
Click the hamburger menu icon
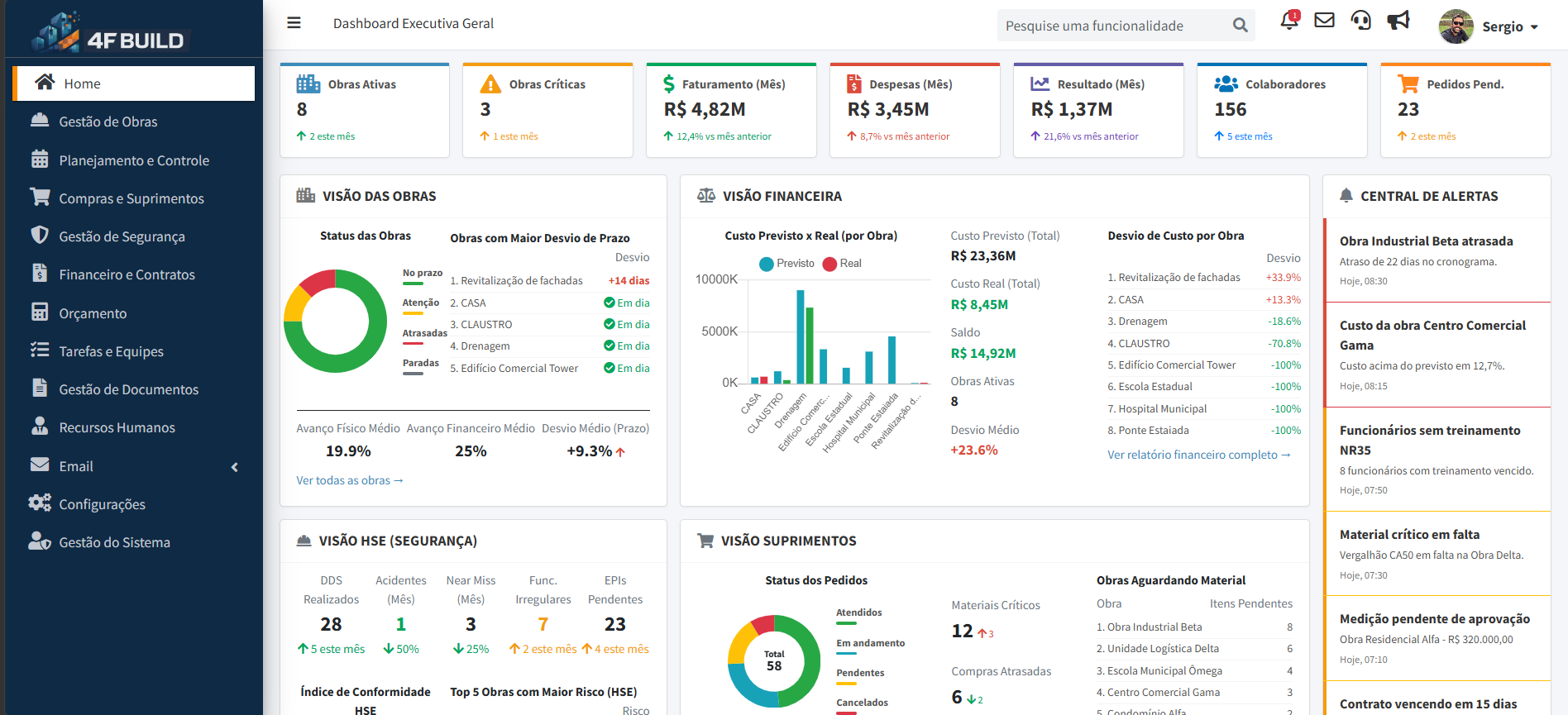(294, 23)
